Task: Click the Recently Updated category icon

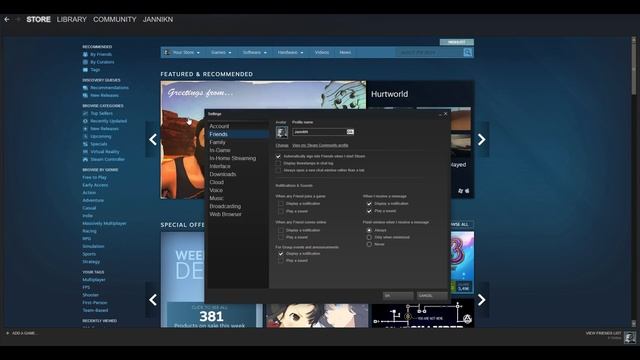Action: (x=85, y=121)
